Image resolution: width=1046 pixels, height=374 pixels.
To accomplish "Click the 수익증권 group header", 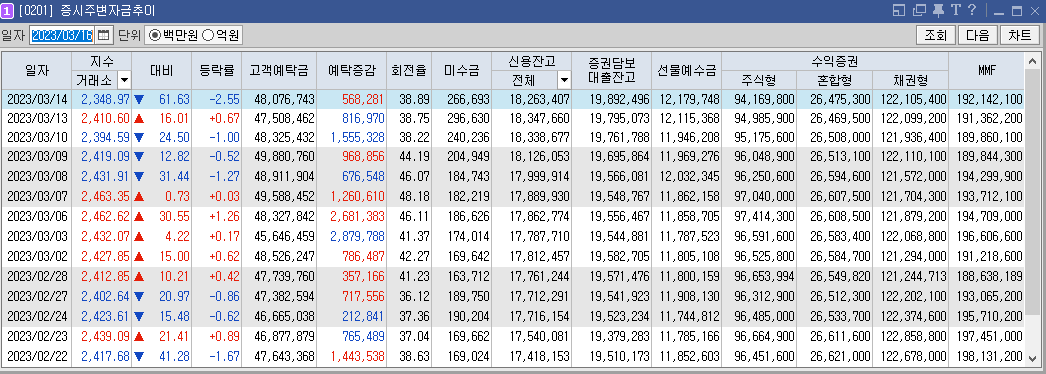I will (835, 62).
